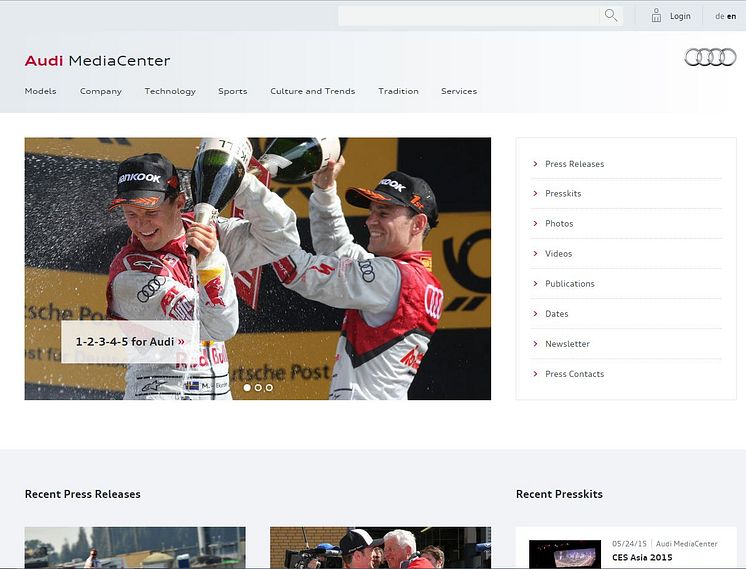The height and width of the screenshot is (569, 746).
Task: Click the Login user icon
Action: pyautogui.click(x=656, y=16)
